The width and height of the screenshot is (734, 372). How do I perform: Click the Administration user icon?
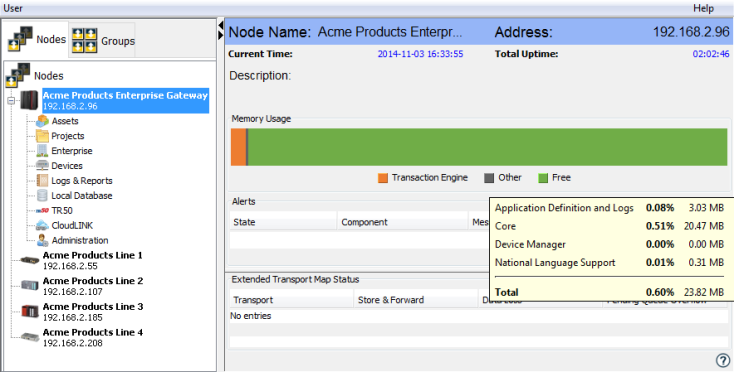(42, 241)
